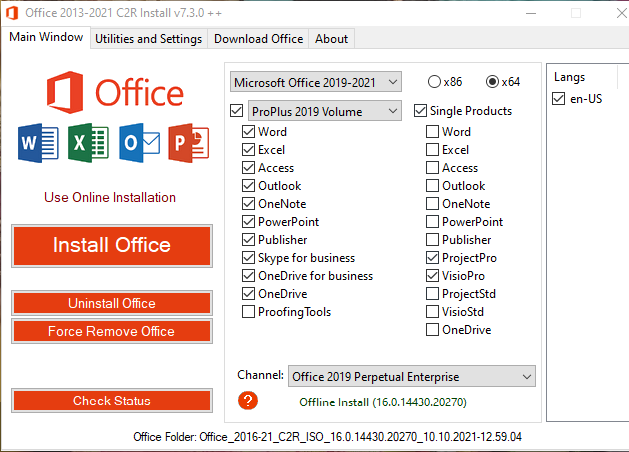This screenshot has width=629, height=452.
Task: Check Excel under Single Products
Action: pos(432,150)
